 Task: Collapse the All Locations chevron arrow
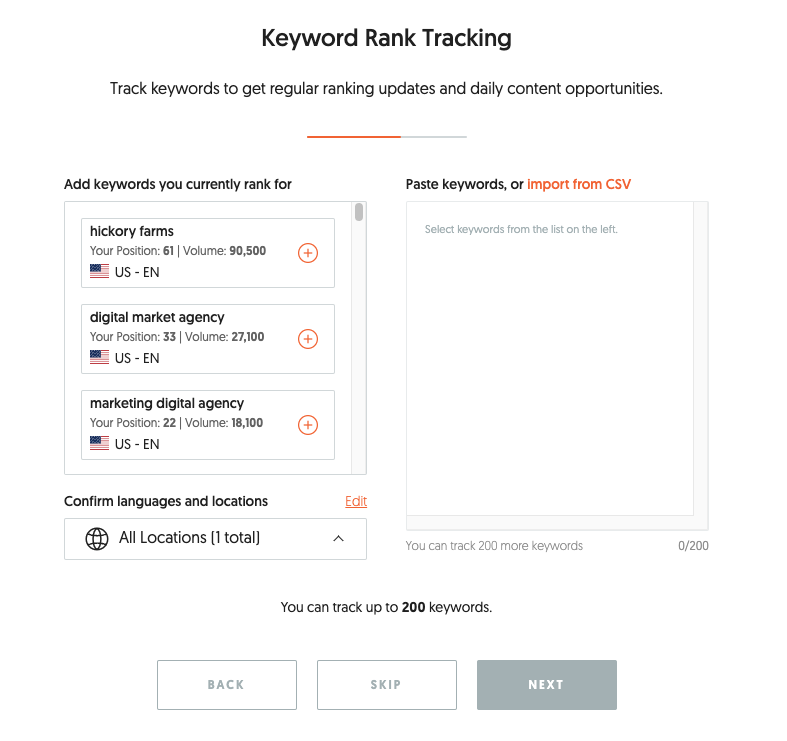pyautogui.click(x=338, y=538)
